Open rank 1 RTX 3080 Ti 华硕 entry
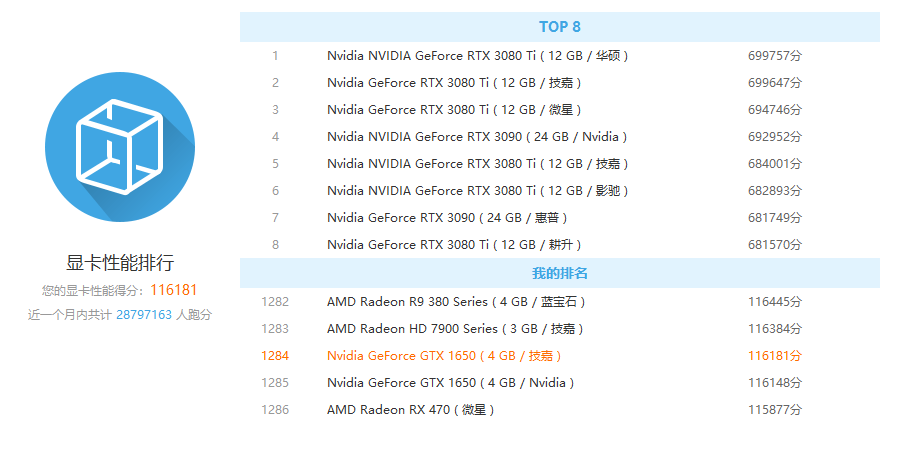Screen dimensions: 900x468 click(477, 56)
